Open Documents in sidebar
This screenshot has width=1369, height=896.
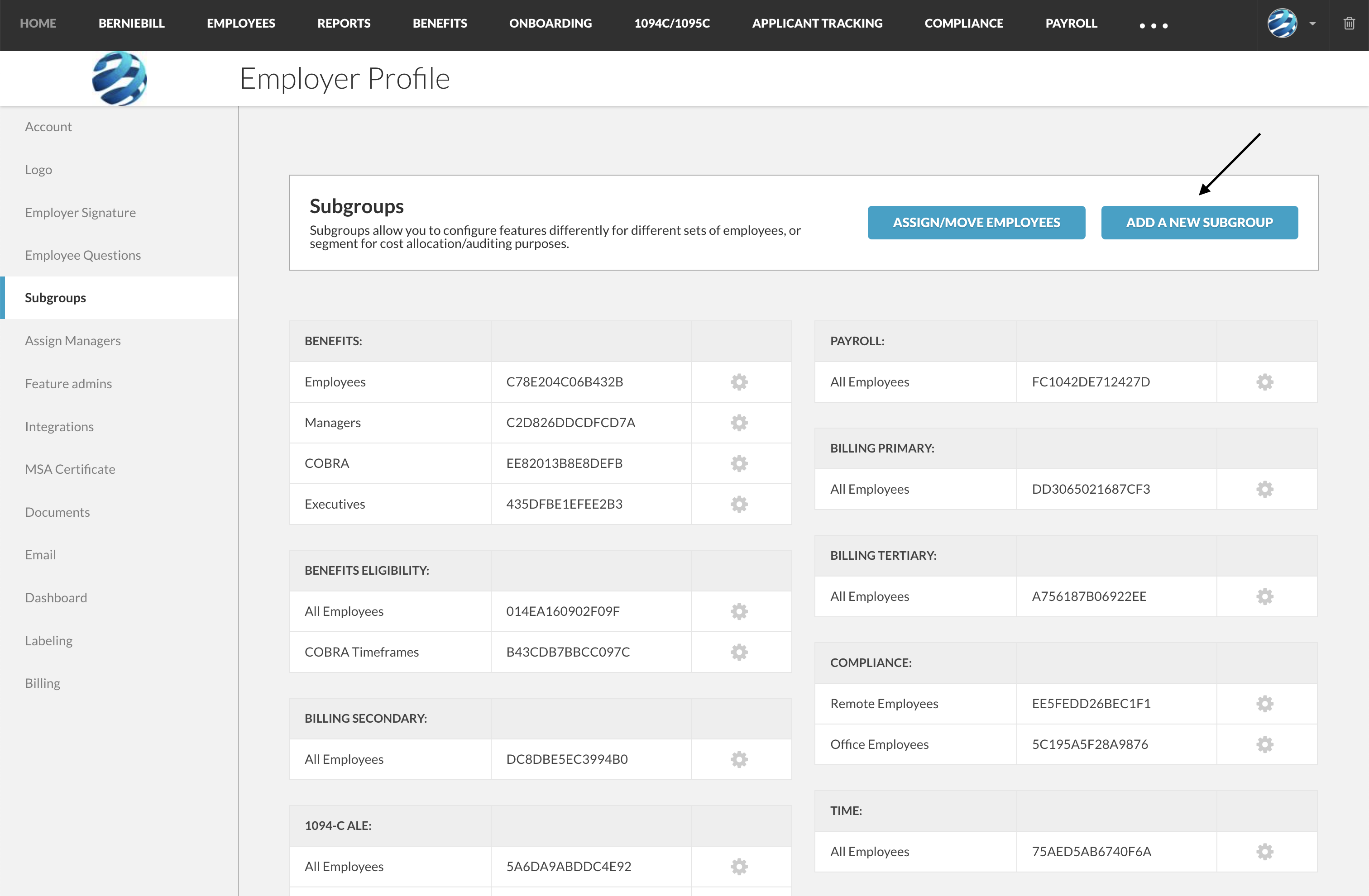point(57,512)
